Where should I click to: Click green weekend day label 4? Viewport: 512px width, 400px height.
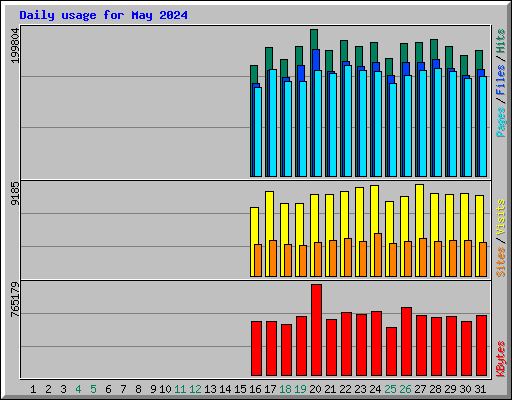pyautogui.click(x=78, y=389)
